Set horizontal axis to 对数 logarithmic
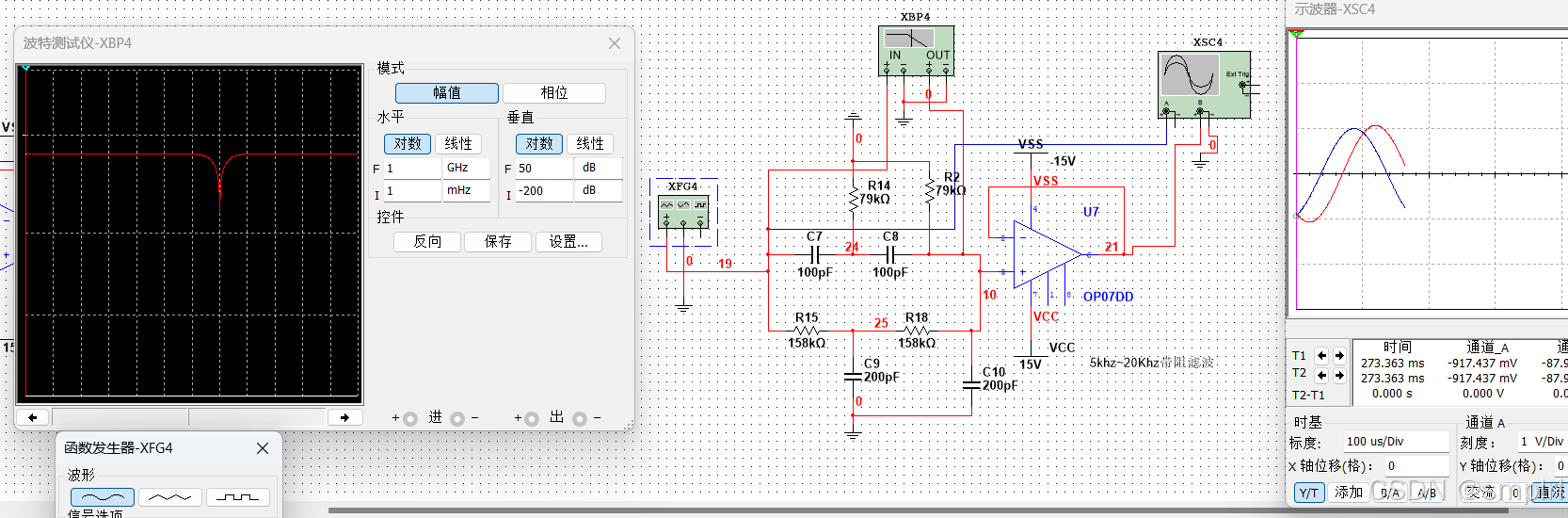The image size is (1568, 518). point(408,144)
